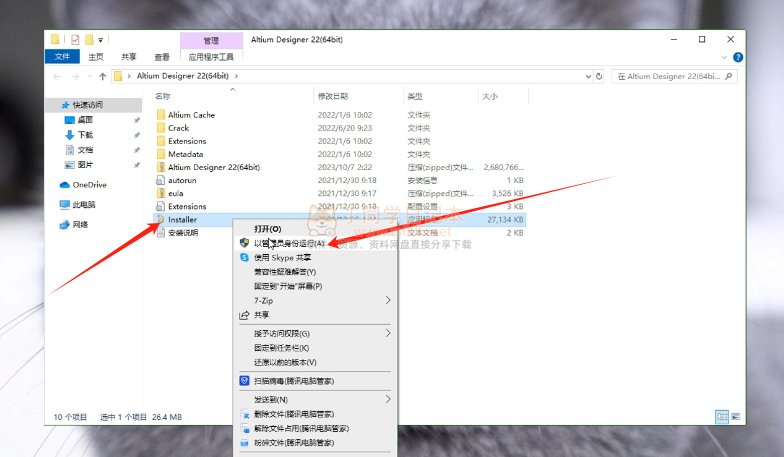Click the search box for Altium Designer folder
The height and width of the screenshot is (457, 784).
(674, 76)
